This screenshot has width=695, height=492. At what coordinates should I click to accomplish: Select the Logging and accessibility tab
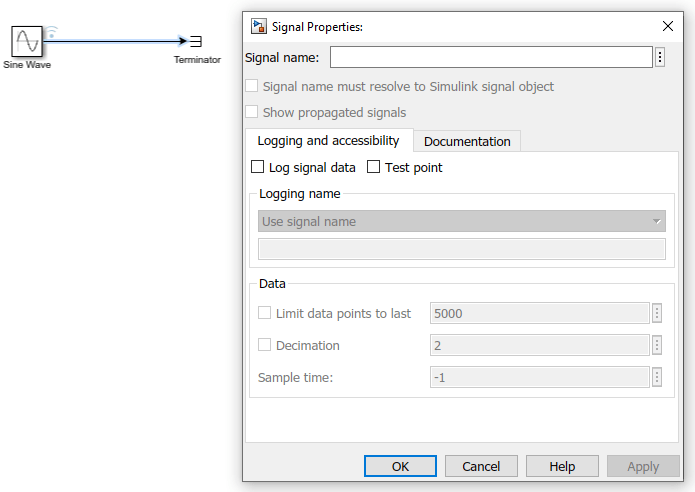328,140
